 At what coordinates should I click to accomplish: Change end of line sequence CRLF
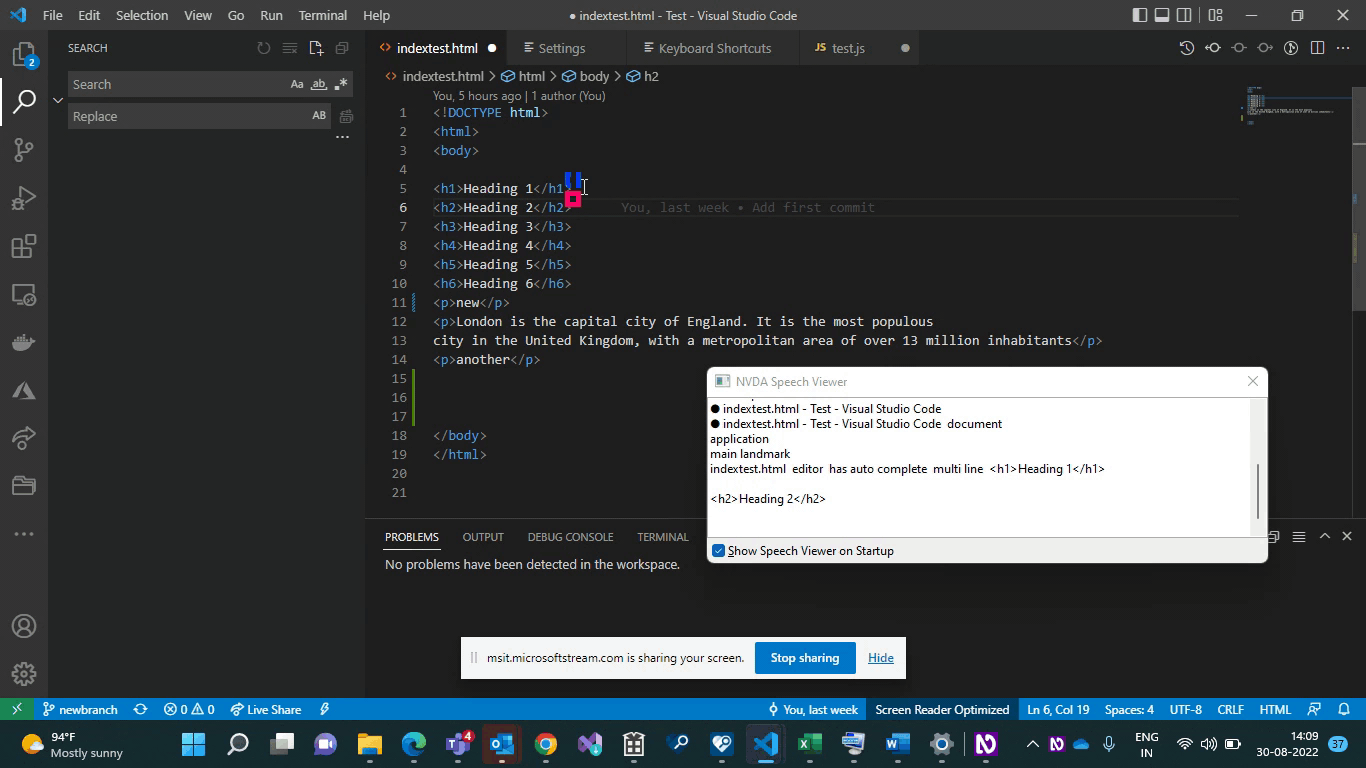[1230, 709]
